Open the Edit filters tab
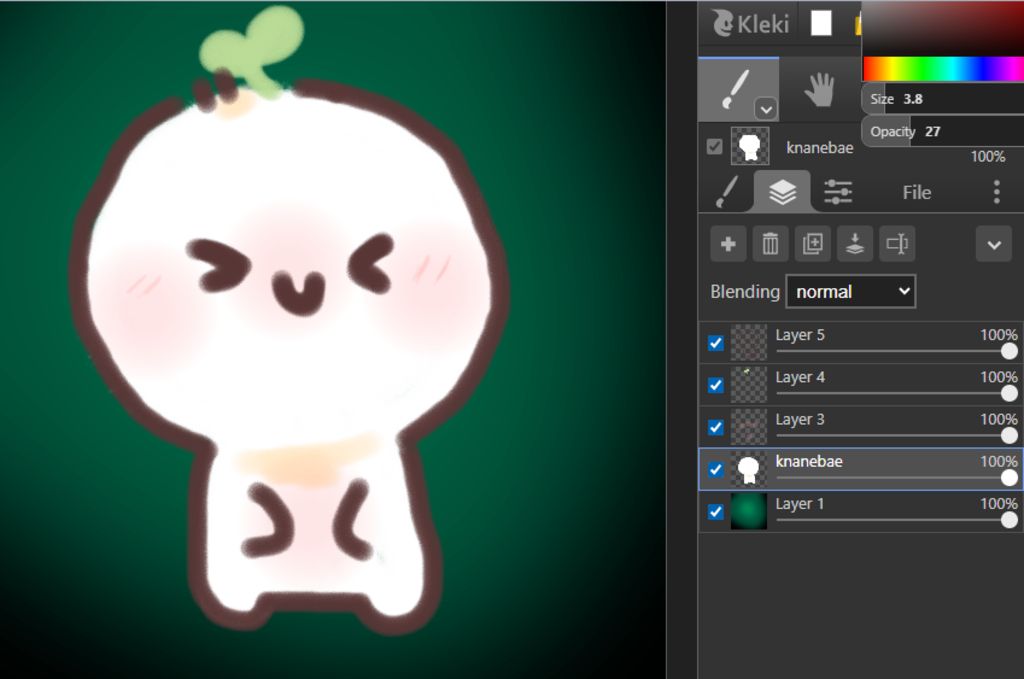This screenshot has width=1024, height=679. click(x=838, y=192)
